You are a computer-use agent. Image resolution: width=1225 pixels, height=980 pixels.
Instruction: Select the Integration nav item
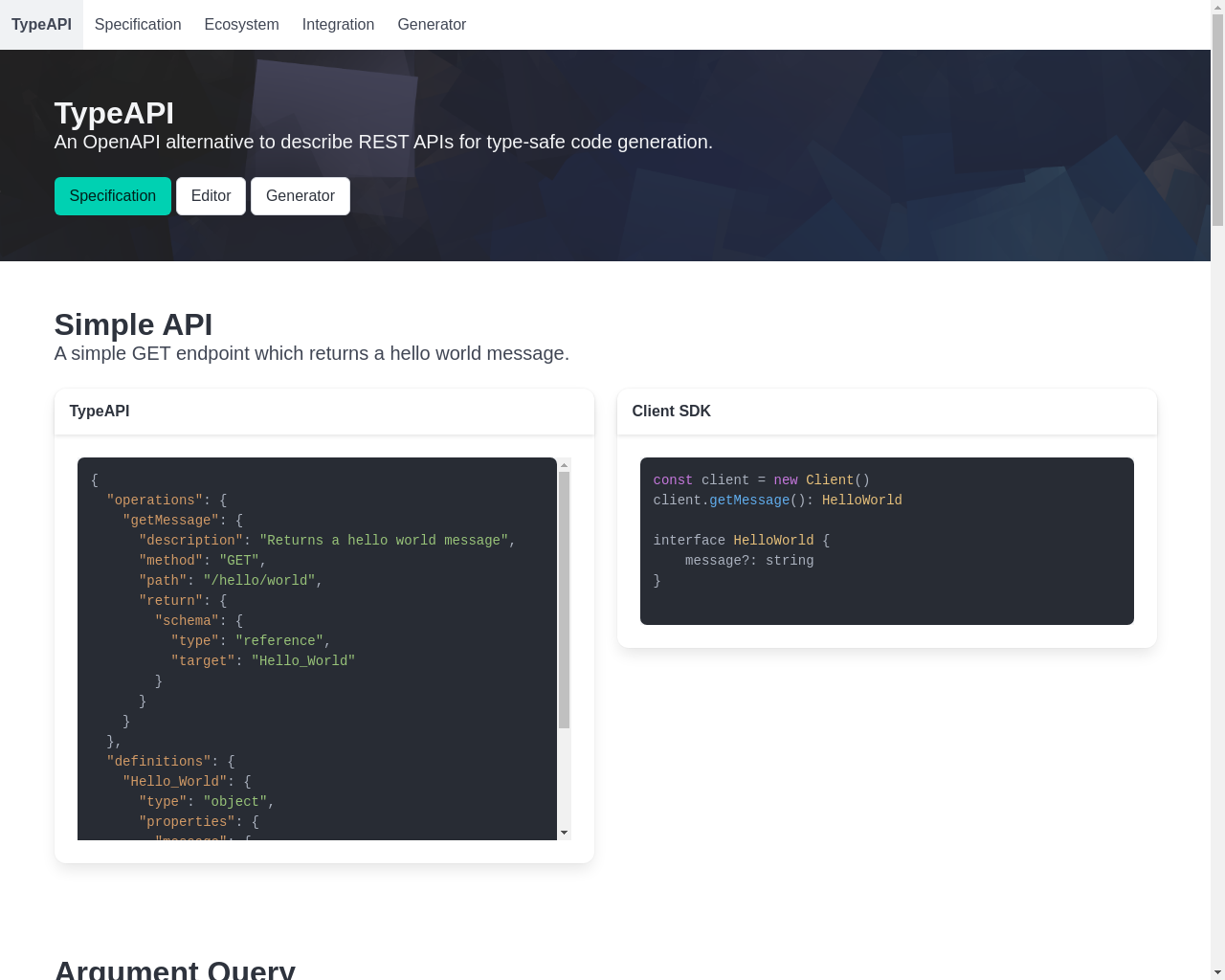(338, 25)
